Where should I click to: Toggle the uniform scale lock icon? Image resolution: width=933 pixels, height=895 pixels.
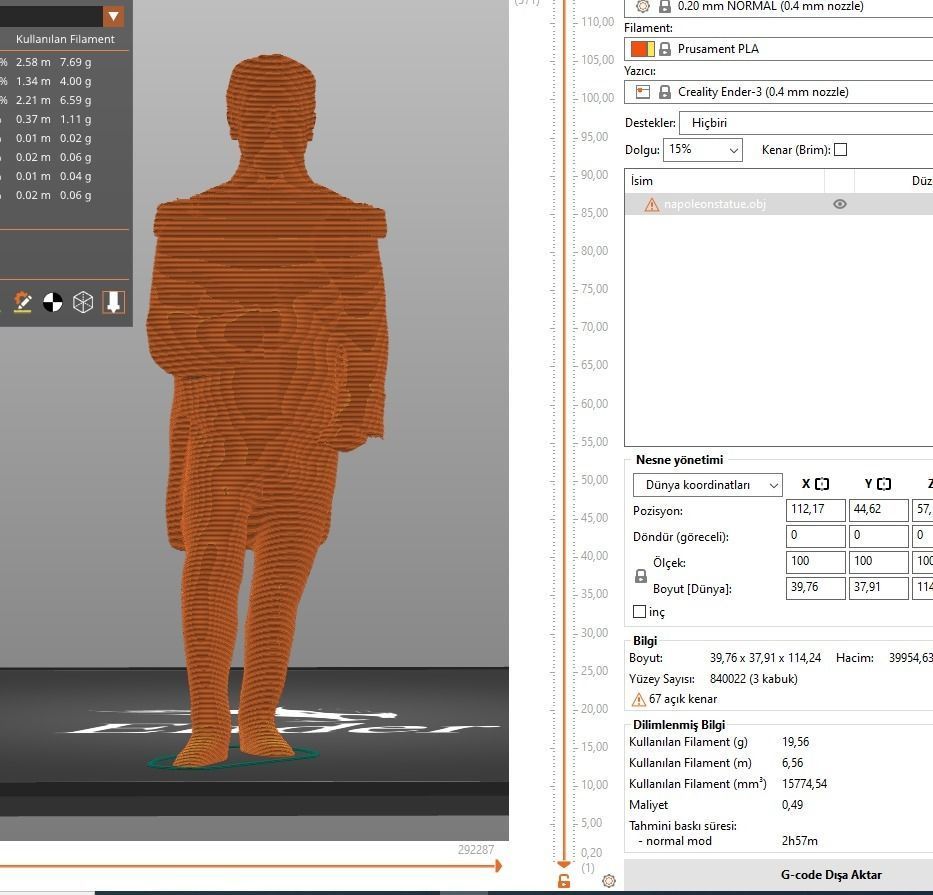click(x=640, y=576)
